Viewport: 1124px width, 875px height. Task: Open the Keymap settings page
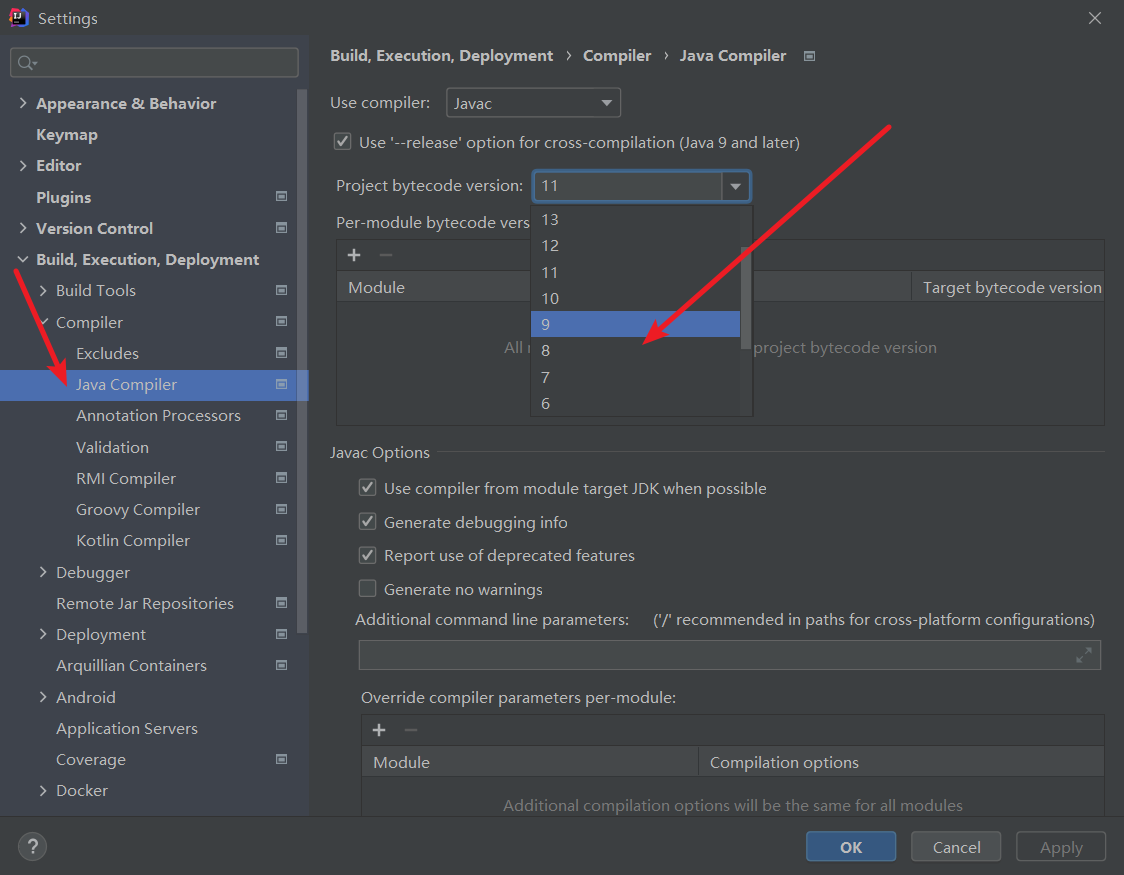(x=67, y=135)
